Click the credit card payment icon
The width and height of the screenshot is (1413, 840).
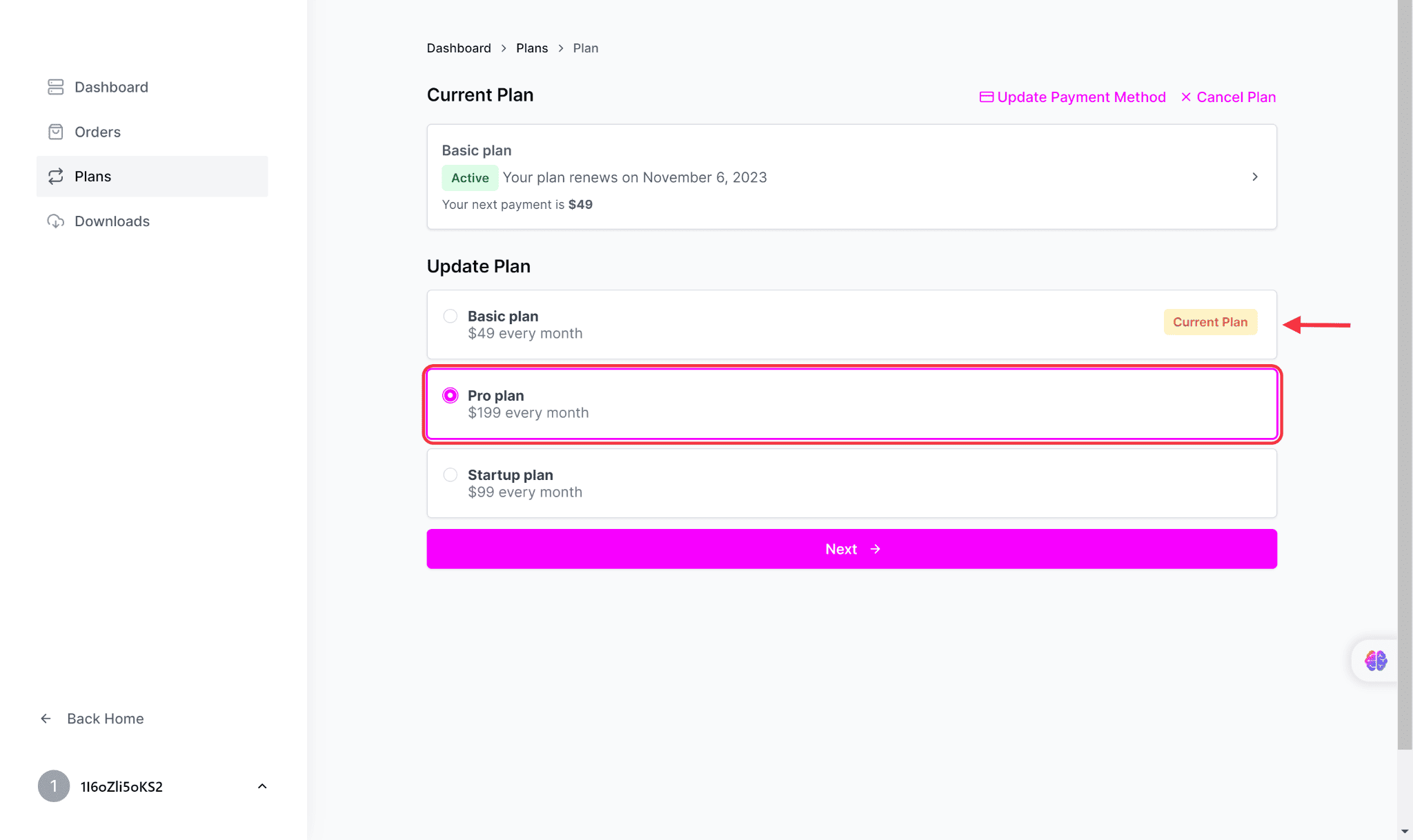[986, 97]
